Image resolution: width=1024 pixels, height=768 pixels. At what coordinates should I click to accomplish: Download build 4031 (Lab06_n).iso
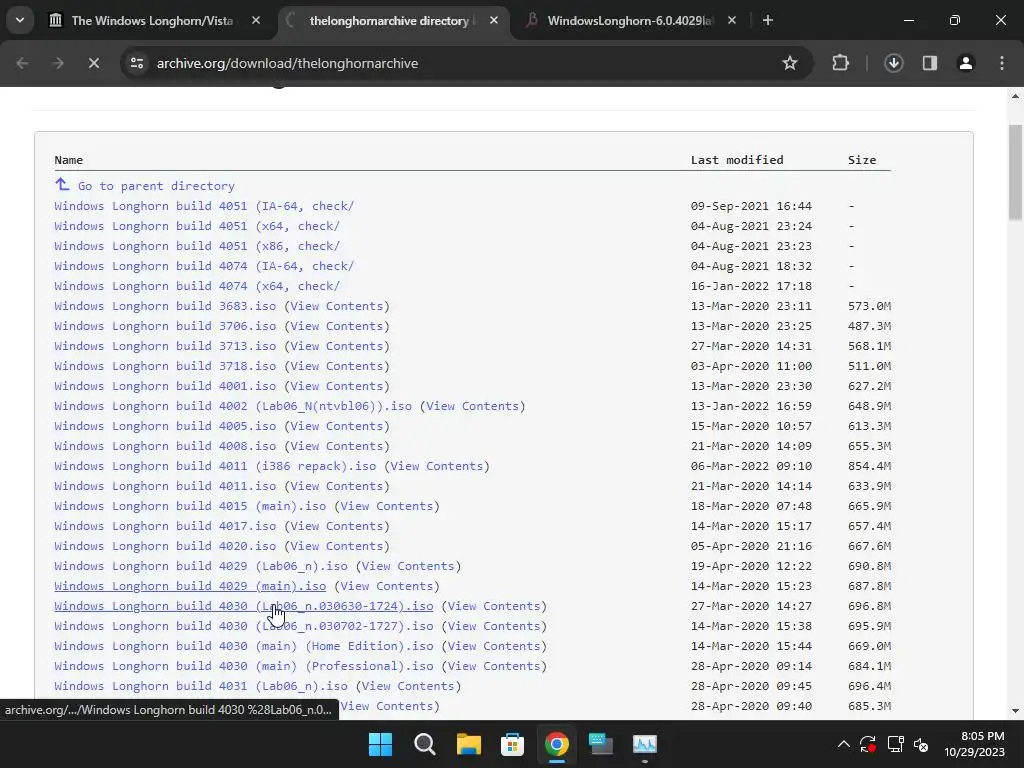[x=200, y=686]
